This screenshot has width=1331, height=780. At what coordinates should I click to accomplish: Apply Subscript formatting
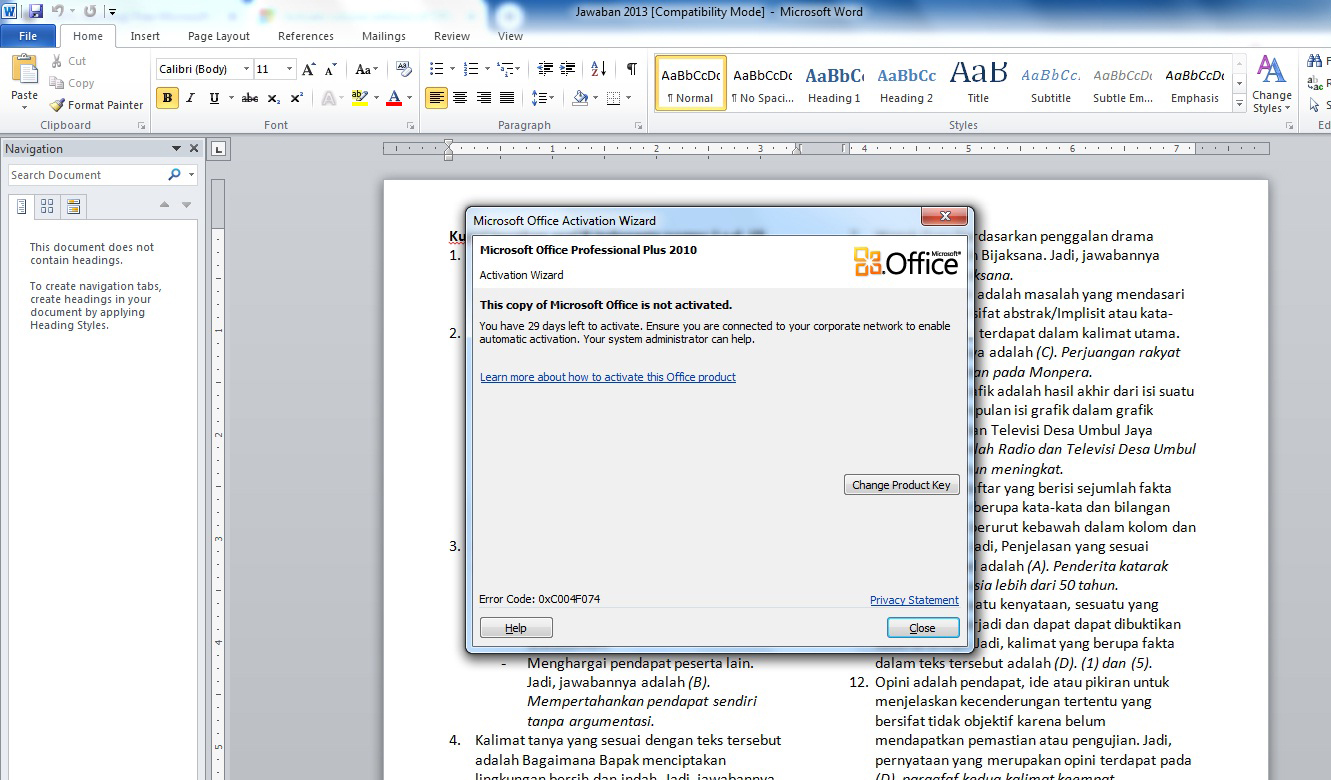click(x=274, y=98)
